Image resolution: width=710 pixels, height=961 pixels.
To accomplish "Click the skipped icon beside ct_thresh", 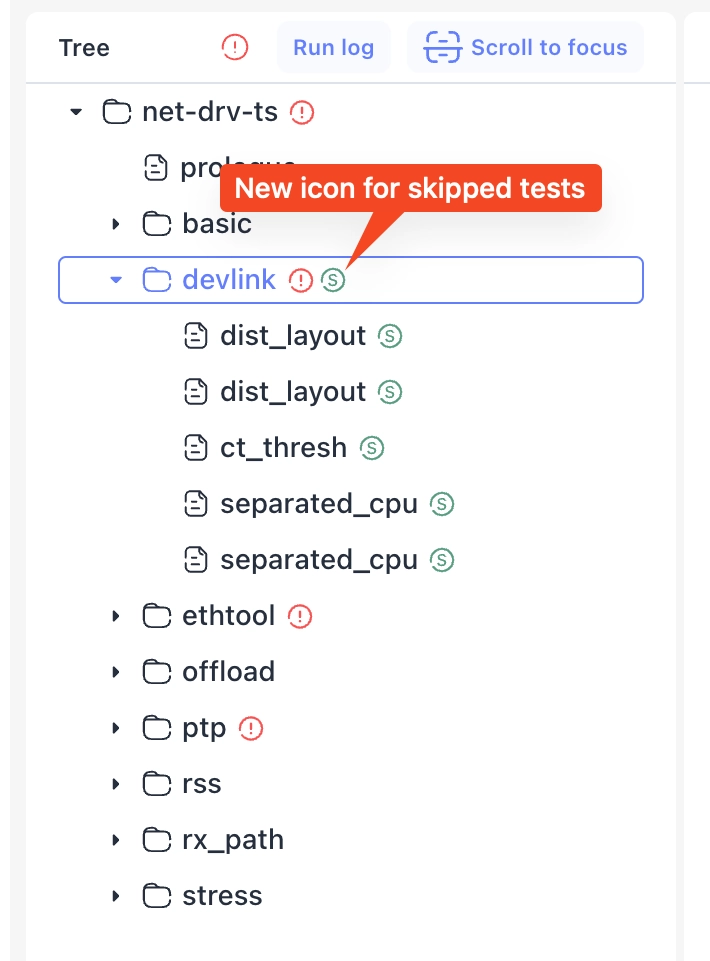I will pos(371,447).
